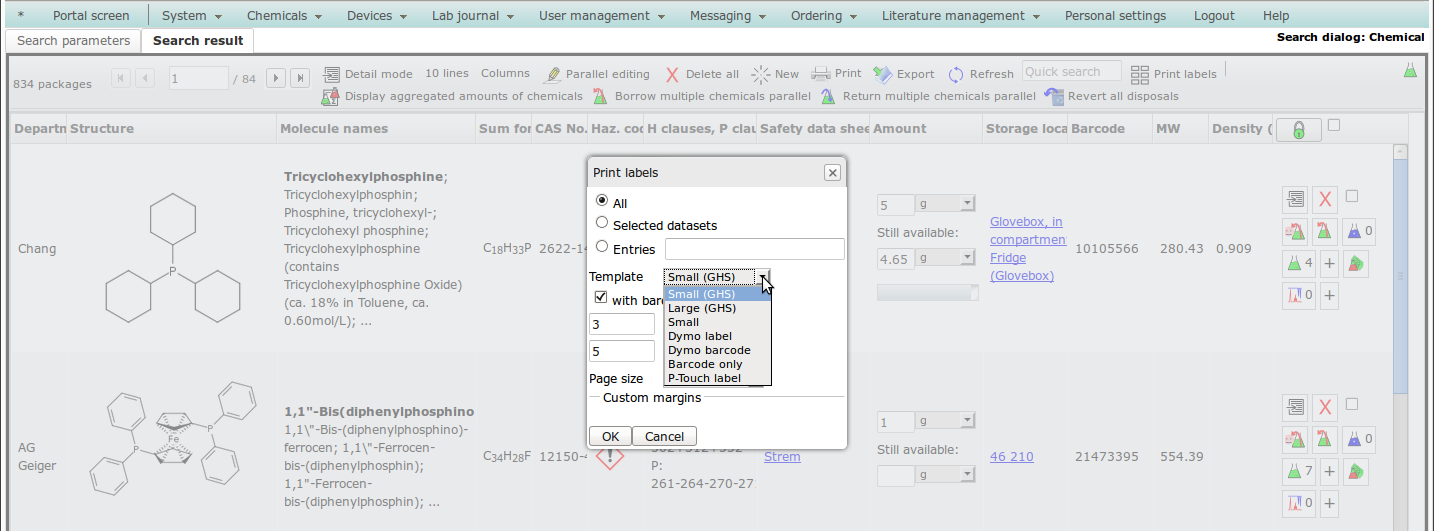Click the green lock icon in table header
The height and width of the screenshot is (531, 1434).
tap(1298, 130)
